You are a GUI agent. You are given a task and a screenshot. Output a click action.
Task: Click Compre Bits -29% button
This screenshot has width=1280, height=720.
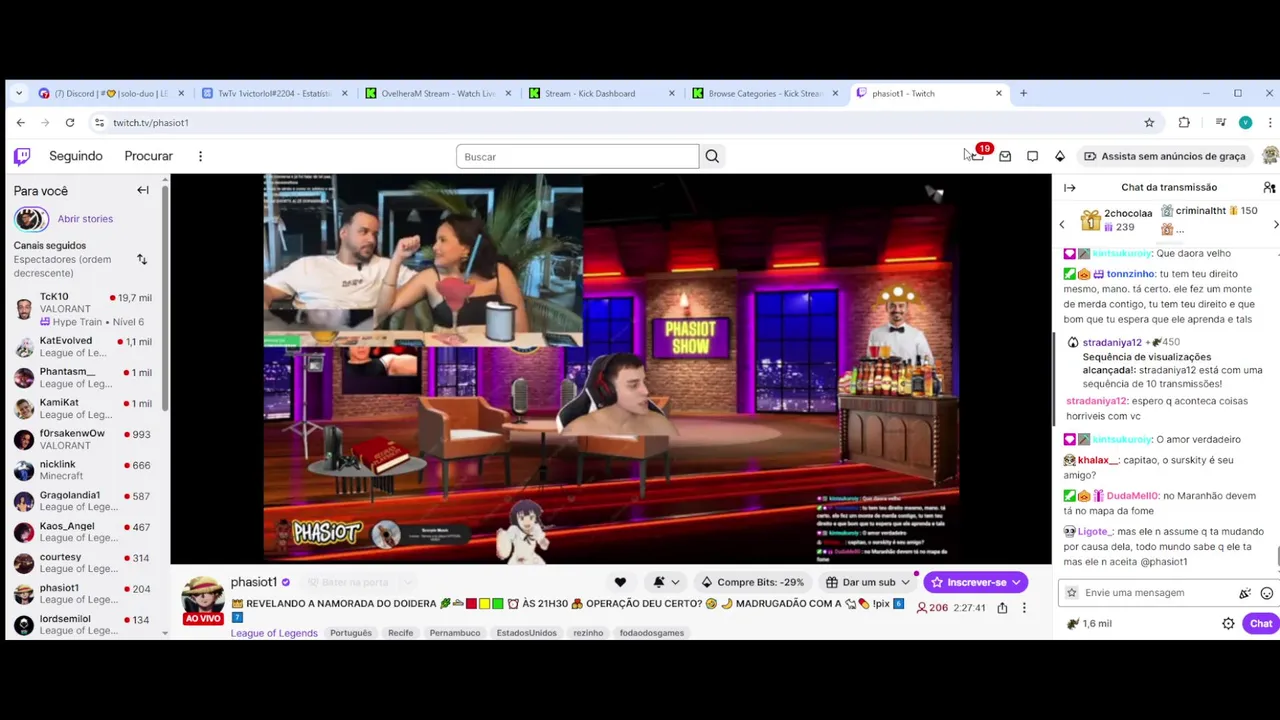[x=752, y=582]
